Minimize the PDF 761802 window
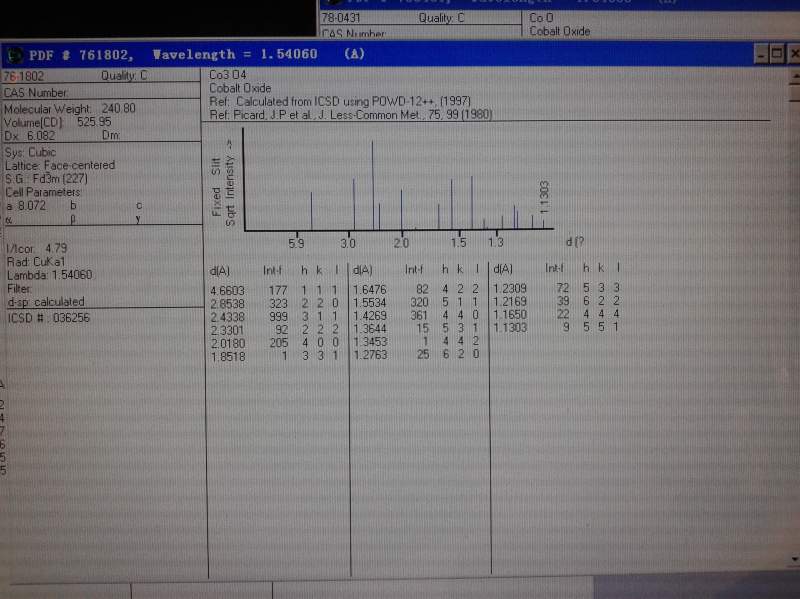 pyautogui.click(x=761, y=54)
